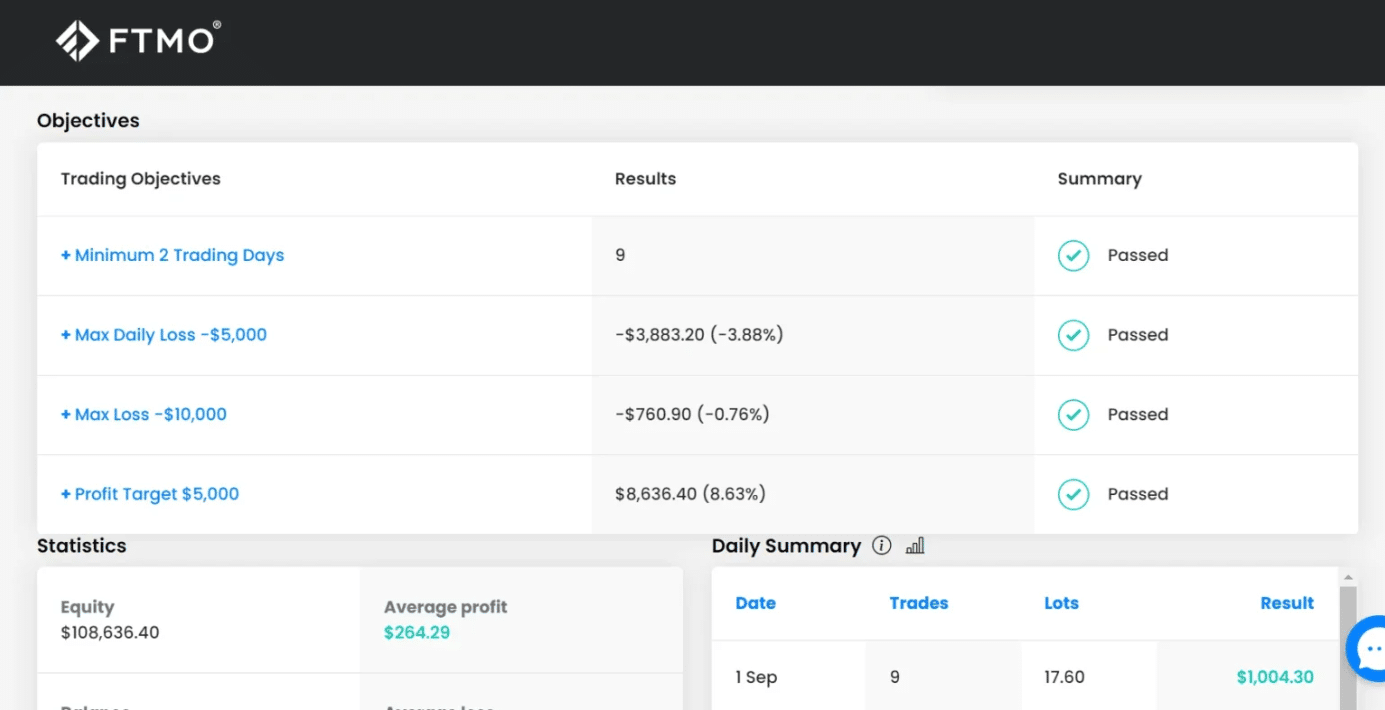Expand Minimum 2 Trading Days objective
Image resolution: width=1385 pixels, height=710 pixels.
[x=172, y=256]
